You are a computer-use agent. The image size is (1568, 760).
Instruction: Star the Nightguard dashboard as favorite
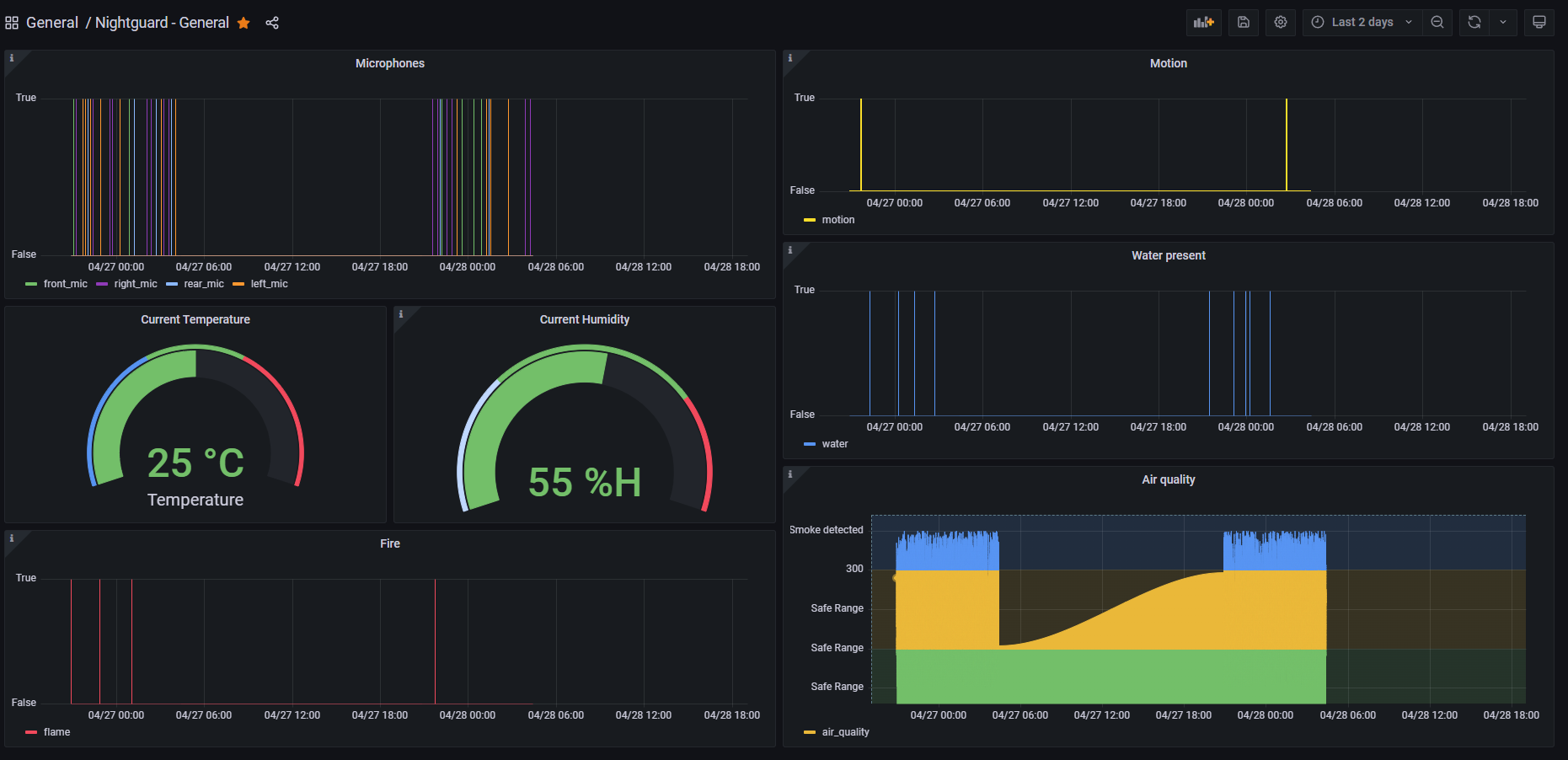tap(243, 23)
